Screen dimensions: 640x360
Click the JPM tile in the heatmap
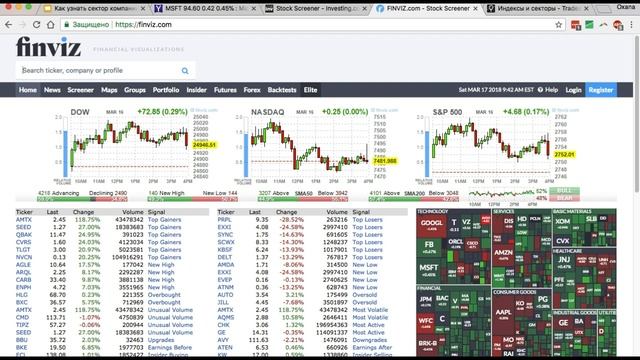[425, 300]
